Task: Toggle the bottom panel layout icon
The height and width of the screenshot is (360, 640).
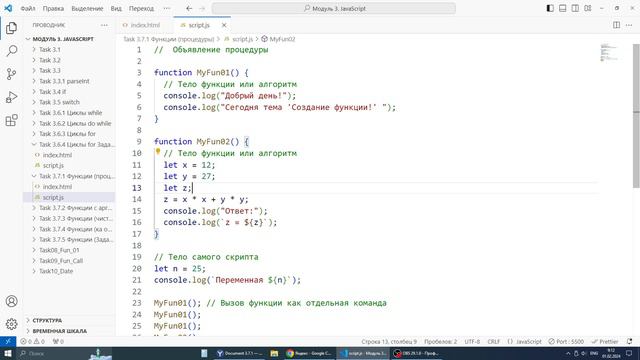Action: click(x=562, y=8)
